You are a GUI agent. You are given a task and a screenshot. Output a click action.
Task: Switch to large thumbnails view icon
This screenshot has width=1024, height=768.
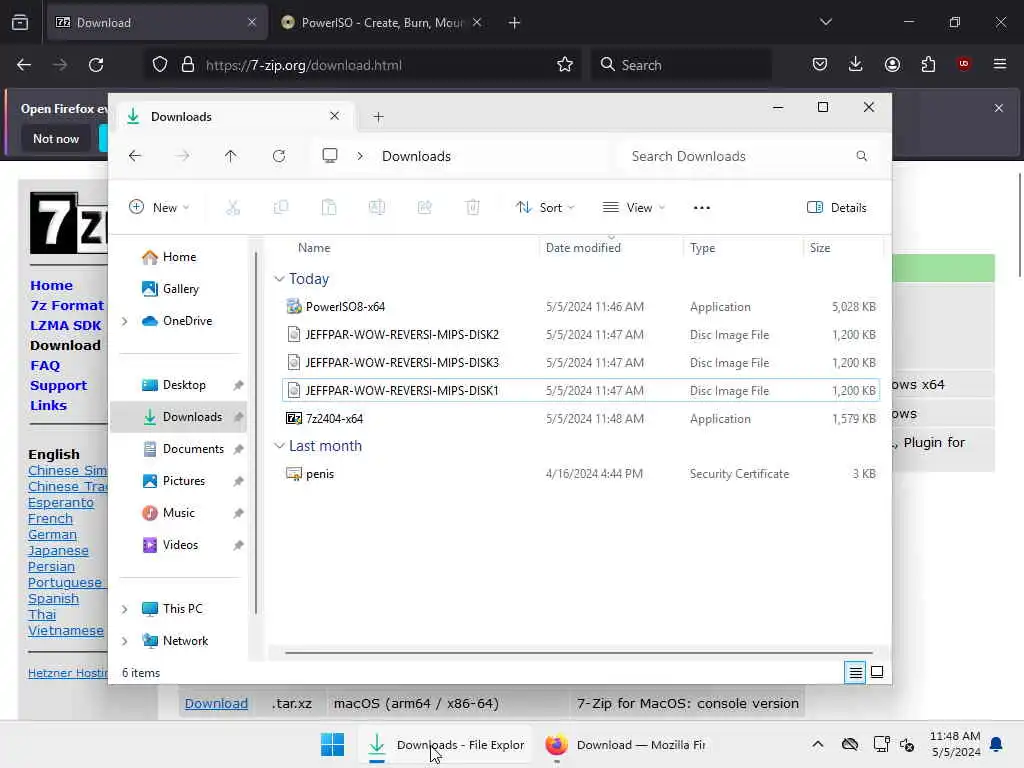(x=877, y=672)
